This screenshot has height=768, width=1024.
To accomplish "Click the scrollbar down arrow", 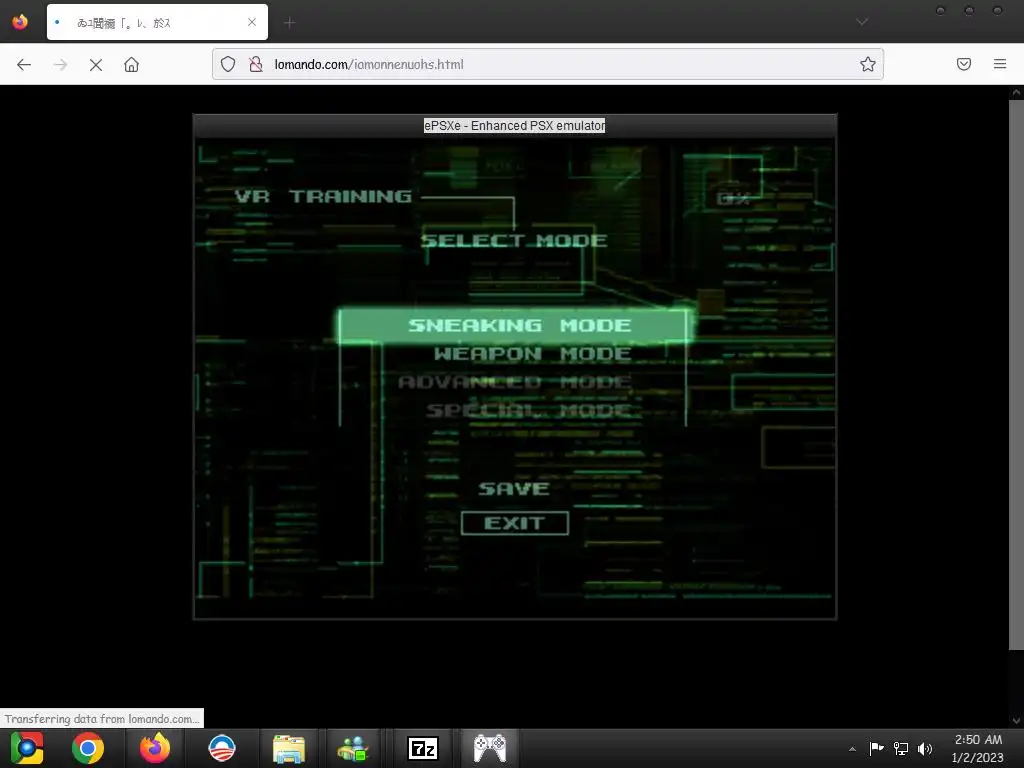I will coord(1016,720).
